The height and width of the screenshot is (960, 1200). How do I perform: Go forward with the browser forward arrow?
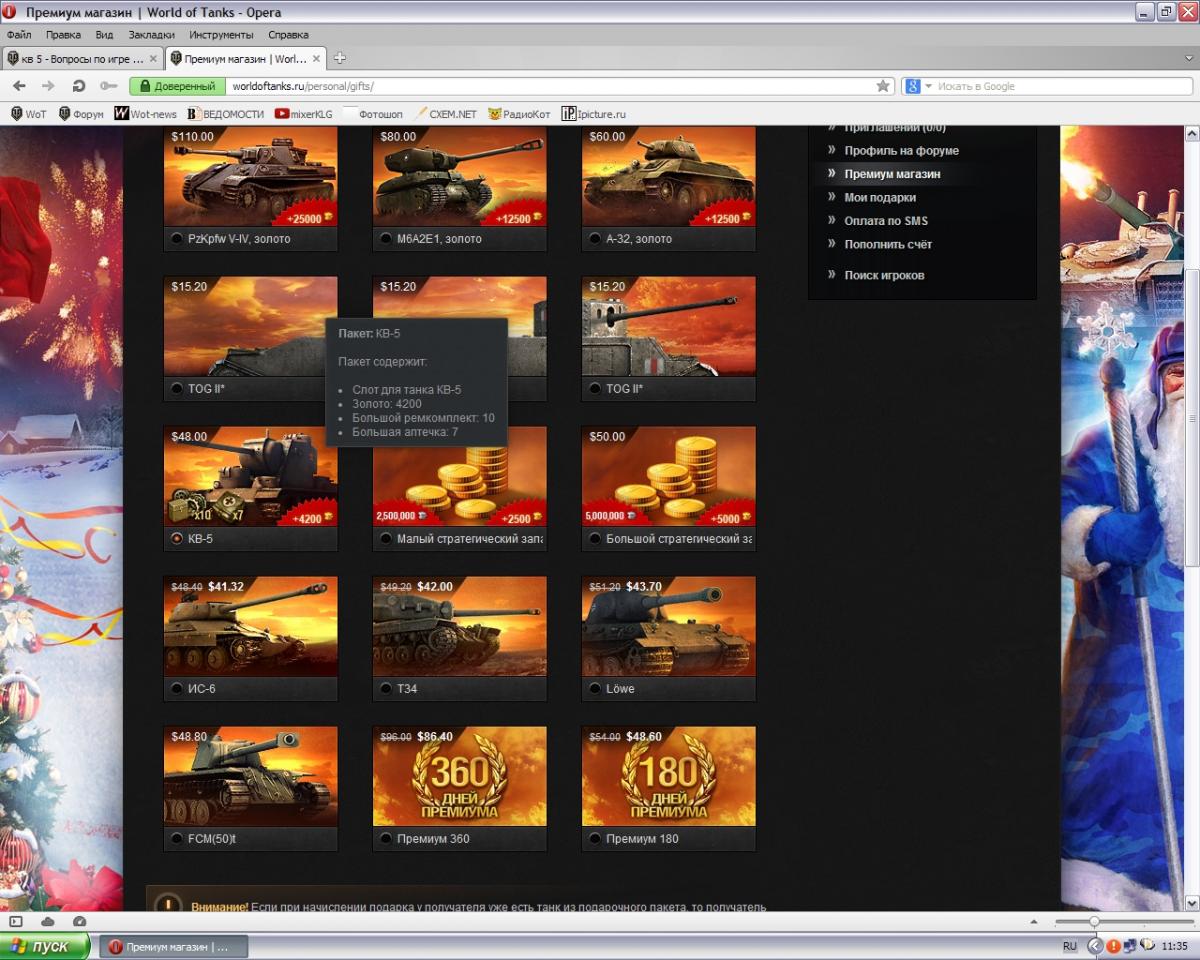(48, 86)
